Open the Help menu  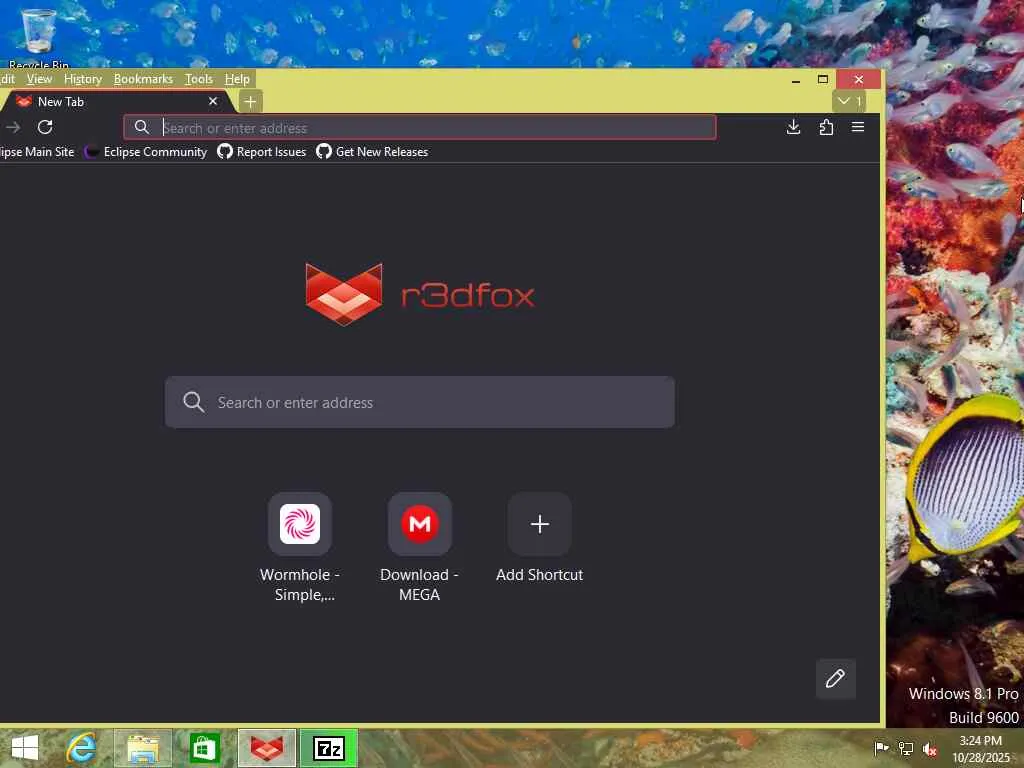(x=237, y=79)
